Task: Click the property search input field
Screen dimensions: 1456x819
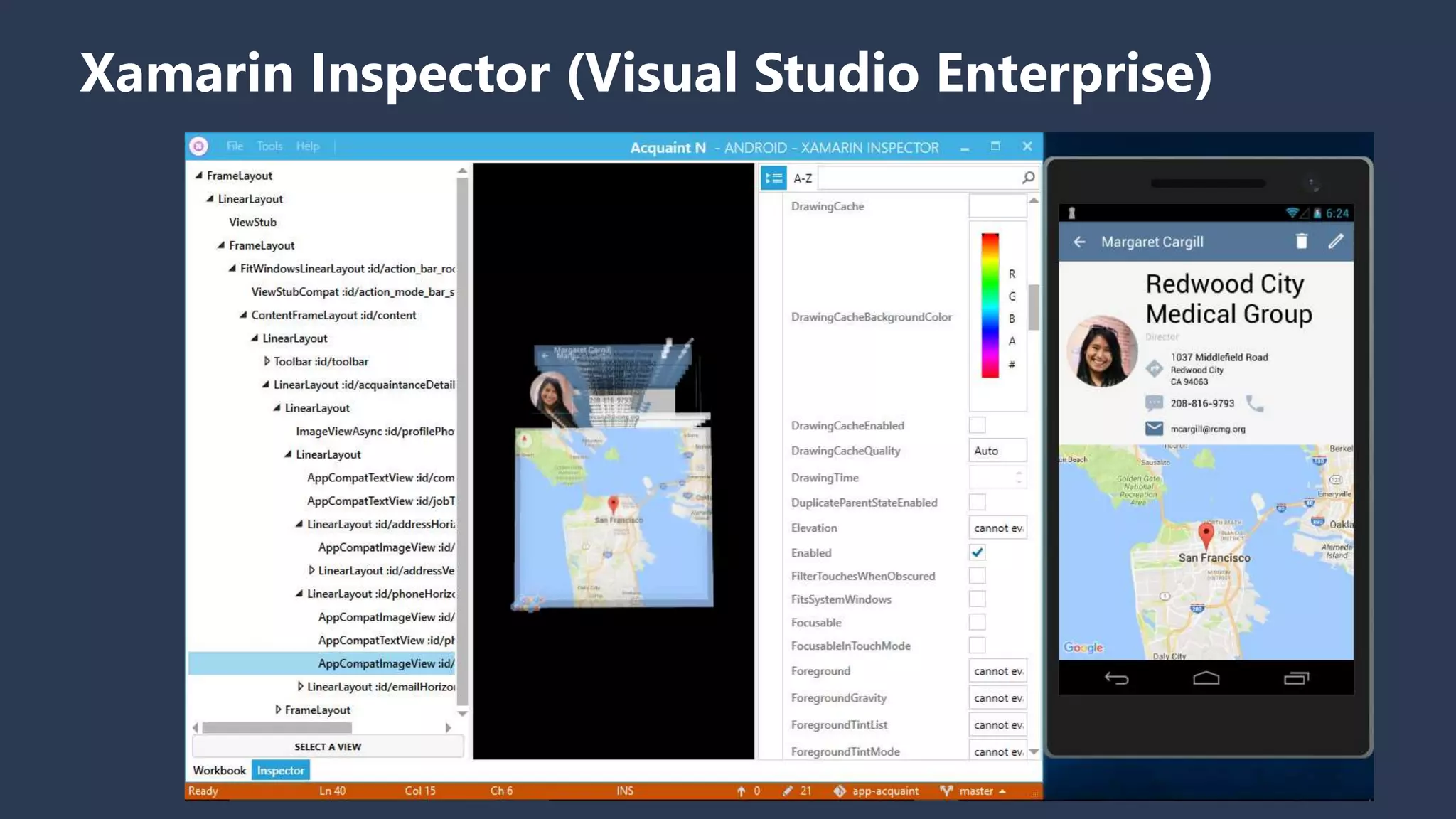Action: pos(919,178)
